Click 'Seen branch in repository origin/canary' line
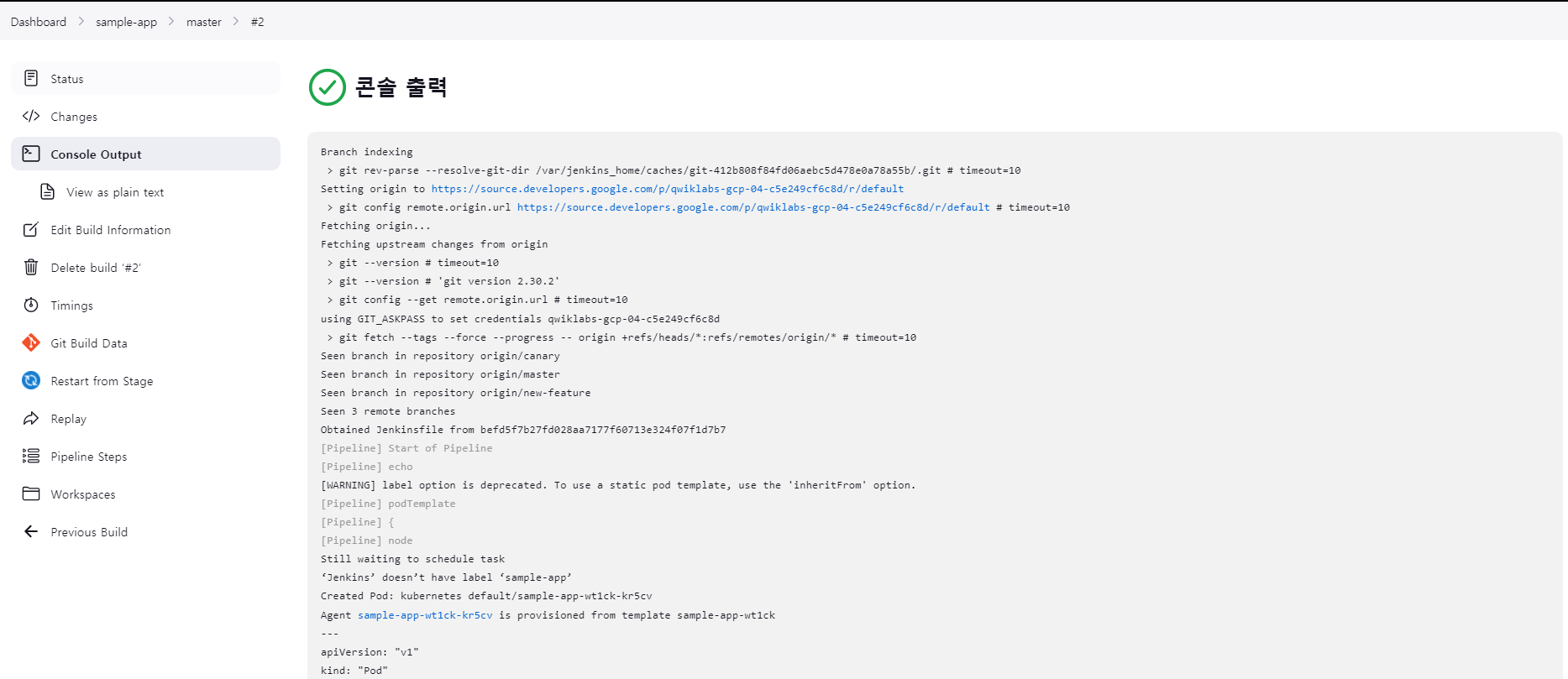Screen dimensions: 1568x679 440,356
